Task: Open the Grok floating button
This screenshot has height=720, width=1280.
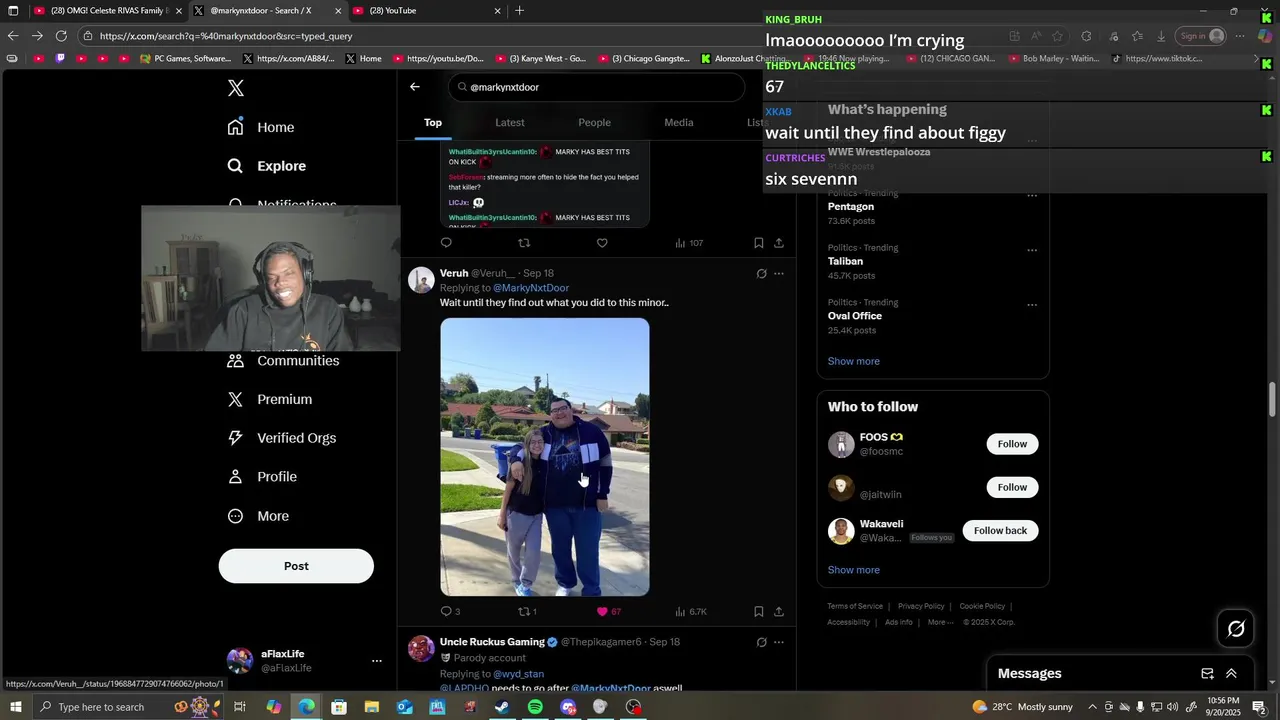Action: pos(1236,628)
